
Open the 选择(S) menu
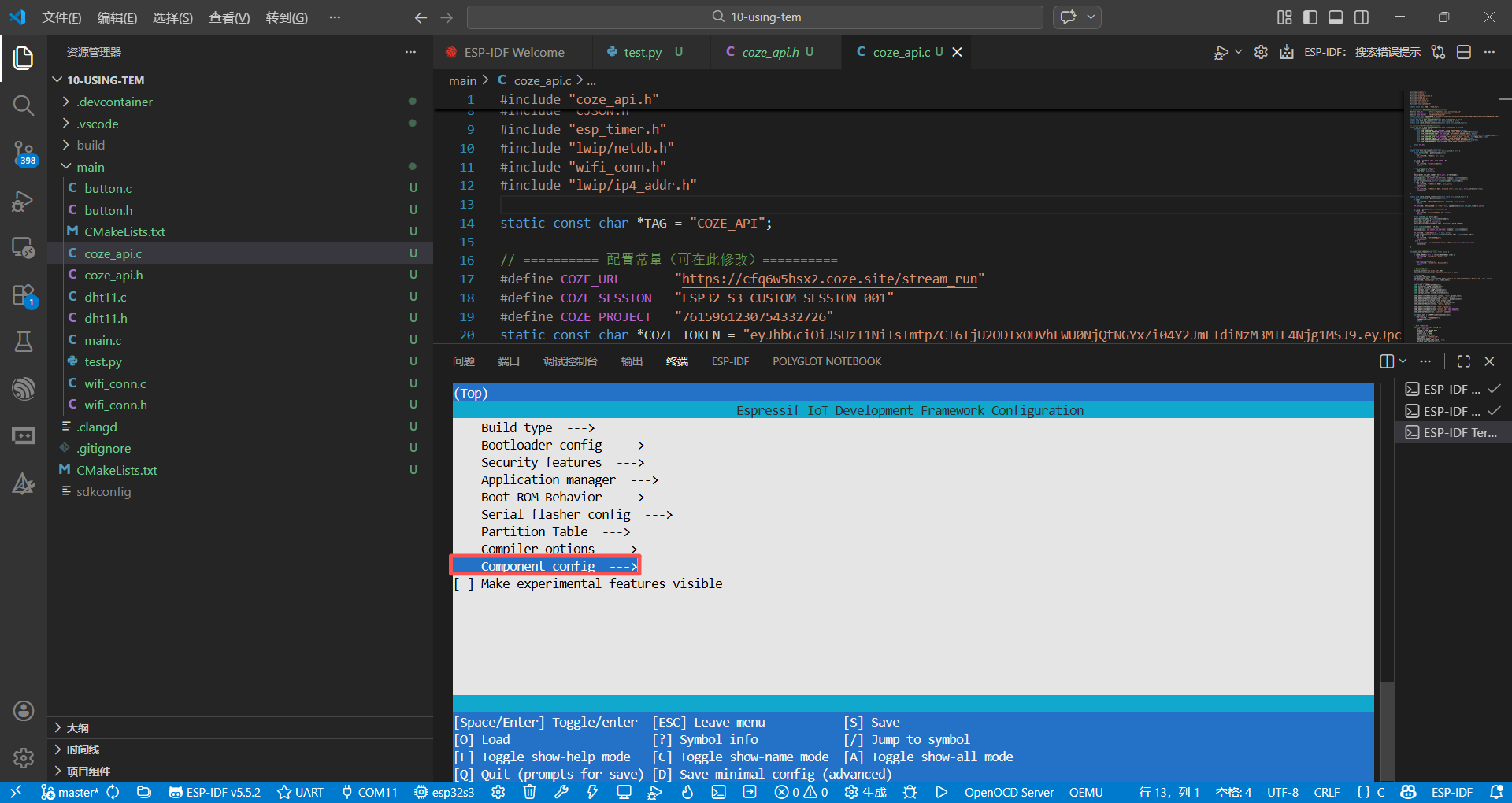click(172, 17)
